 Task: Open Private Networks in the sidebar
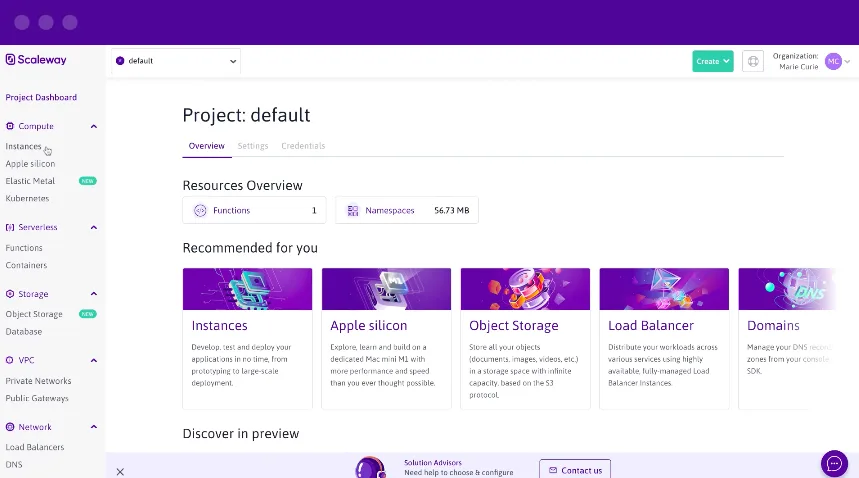click(x=38, y=381)
